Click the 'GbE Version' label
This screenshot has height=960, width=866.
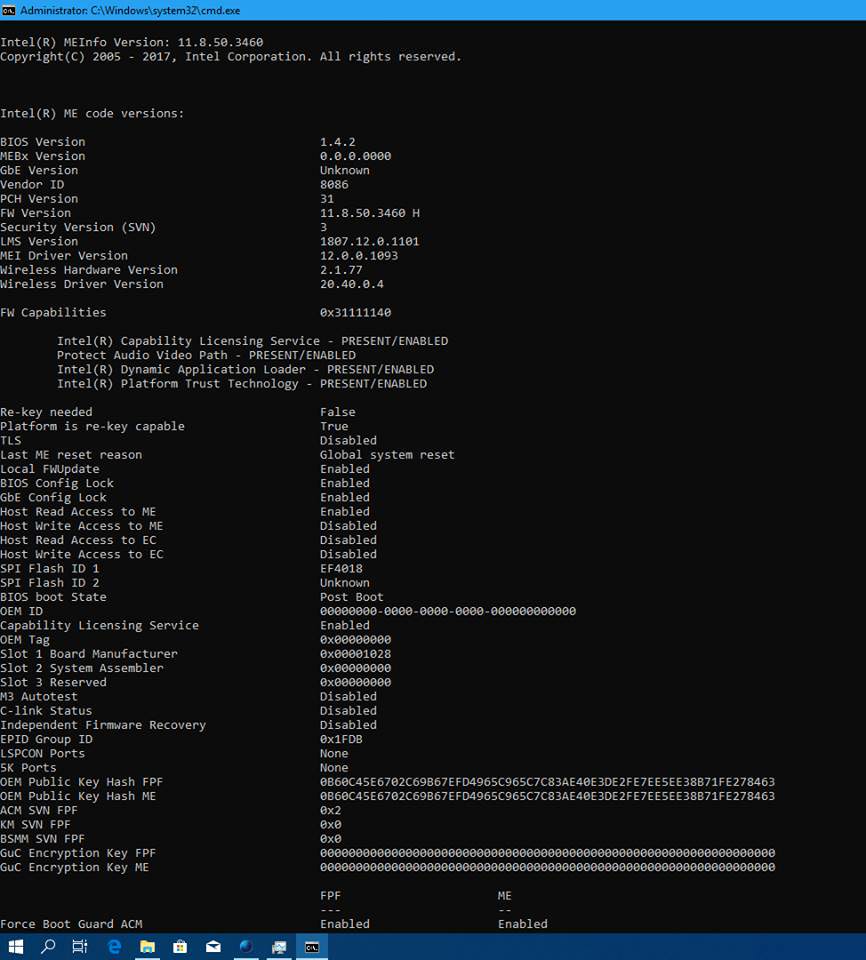39,170
